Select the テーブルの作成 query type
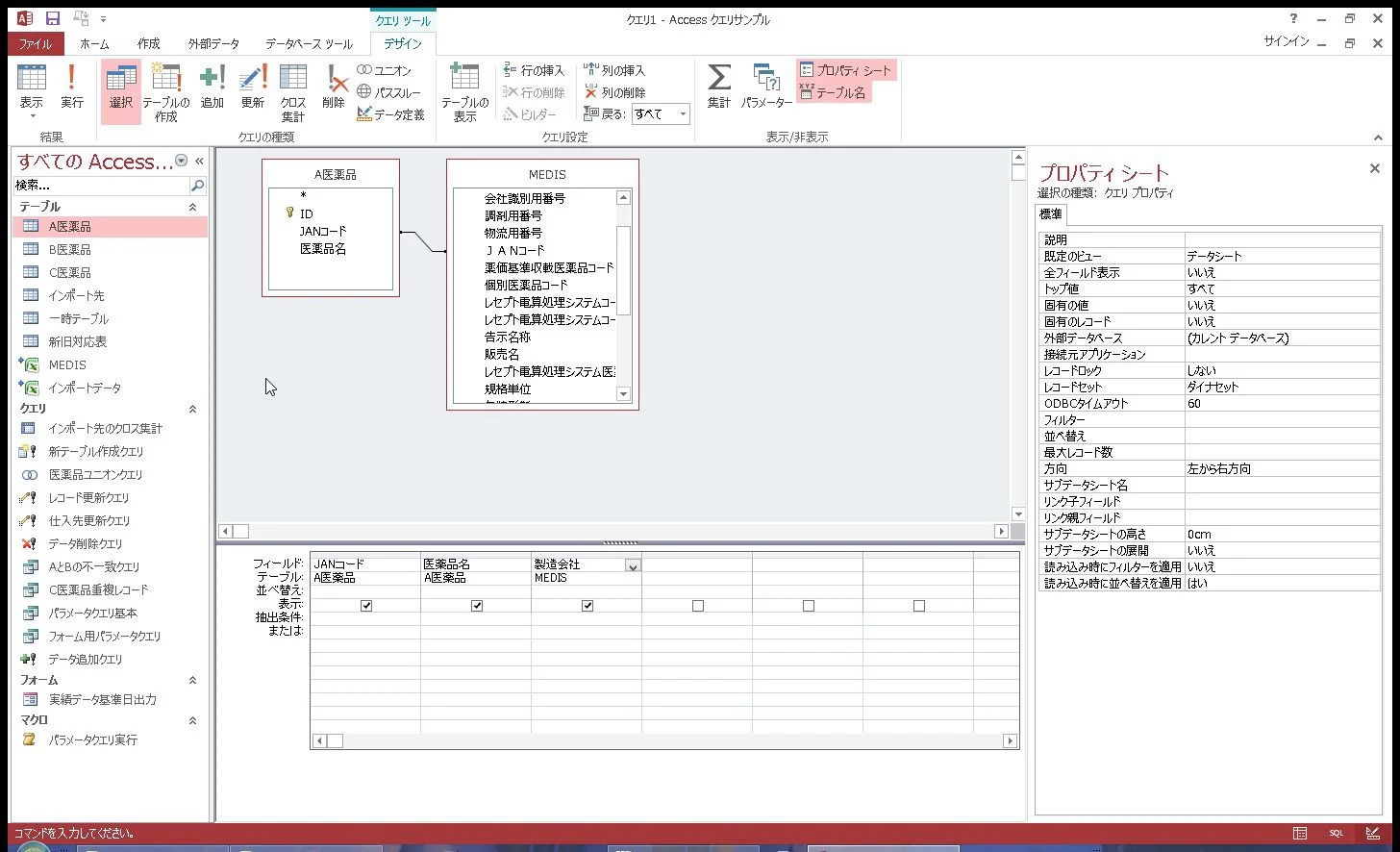1400x852 pixels. (x=166, y=92)
